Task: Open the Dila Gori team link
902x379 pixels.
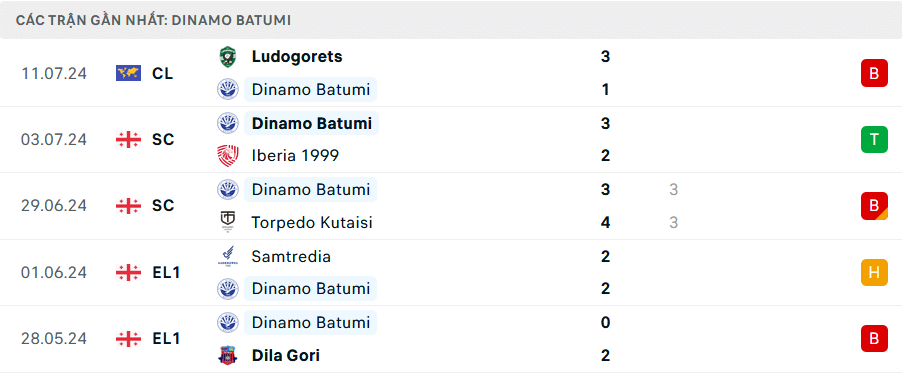Action: coord(285,355)
